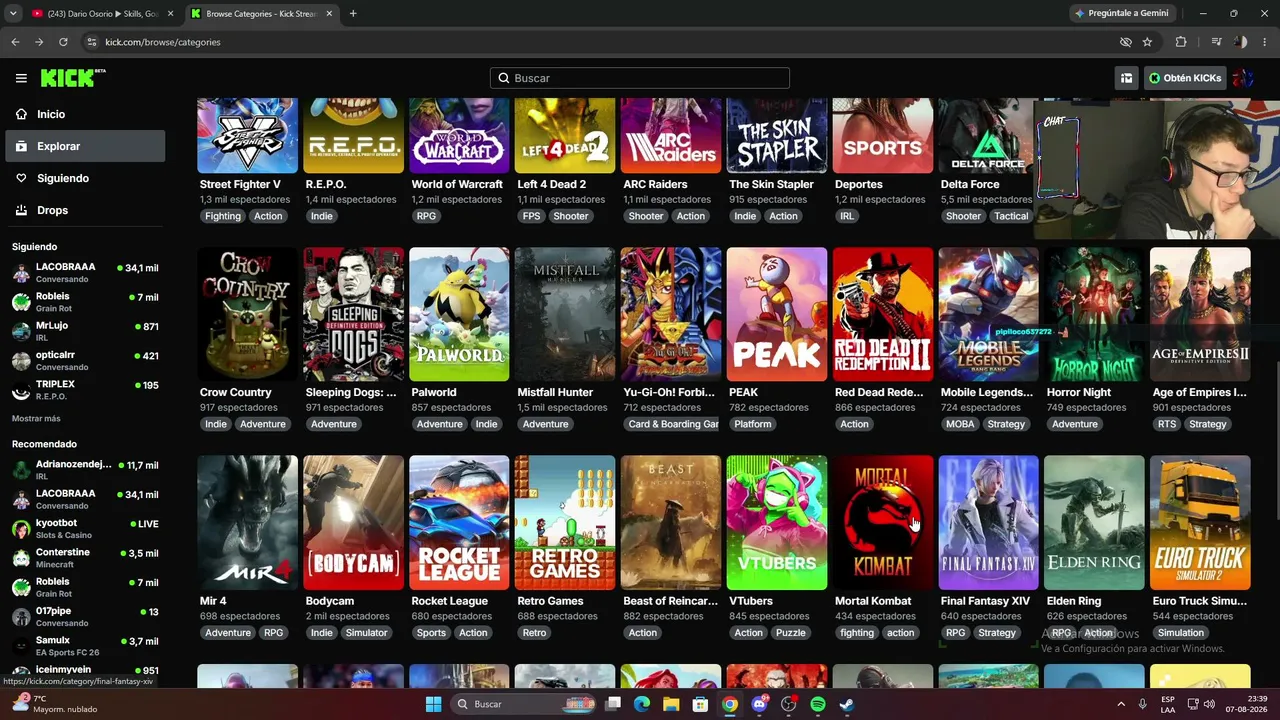This screenshot has height=720, width=1280.
Task: Click the taskbar microphone icon
Action: pos(1142,704)
